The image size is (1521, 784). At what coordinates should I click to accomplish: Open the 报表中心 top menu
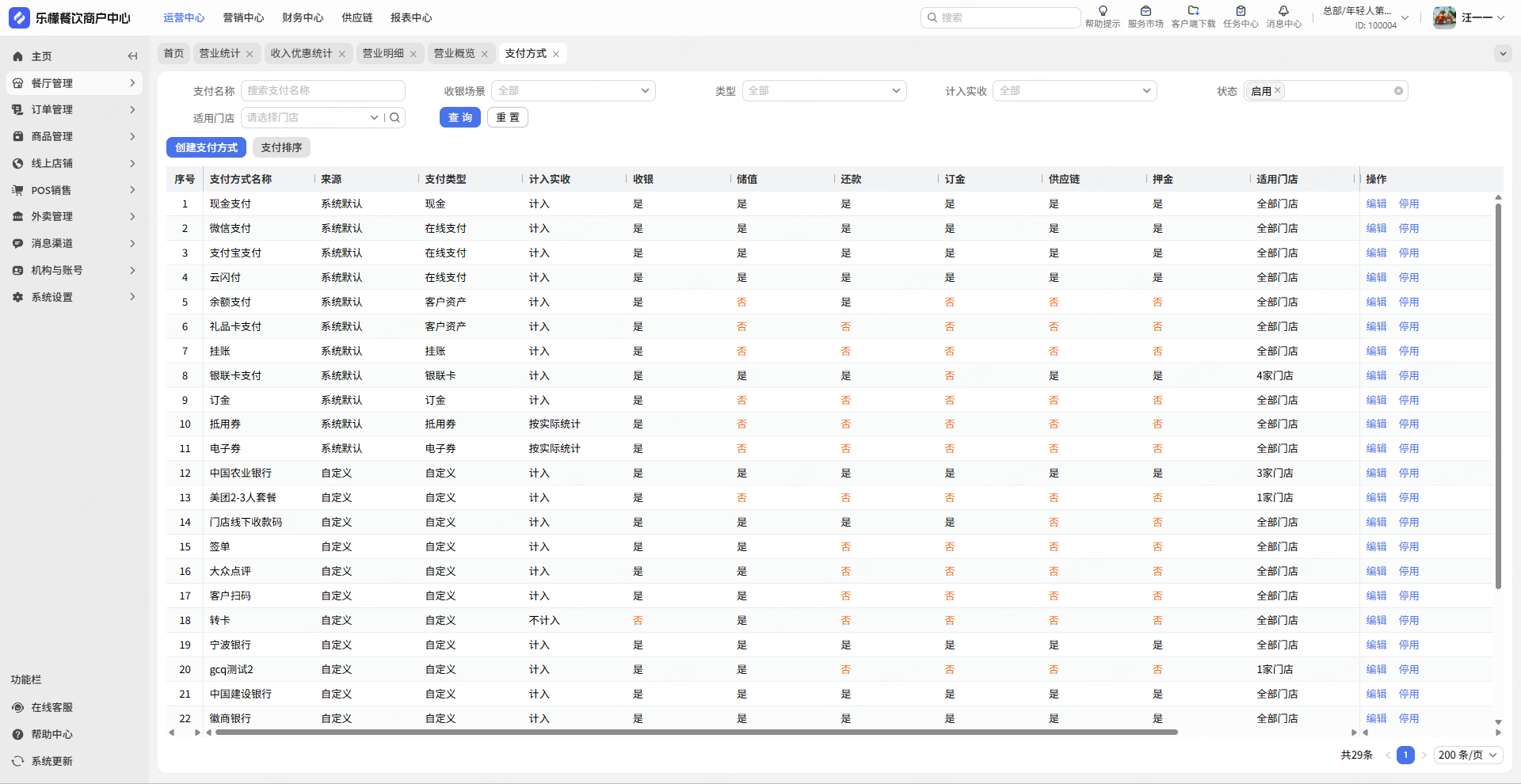[x=411, y=17]
